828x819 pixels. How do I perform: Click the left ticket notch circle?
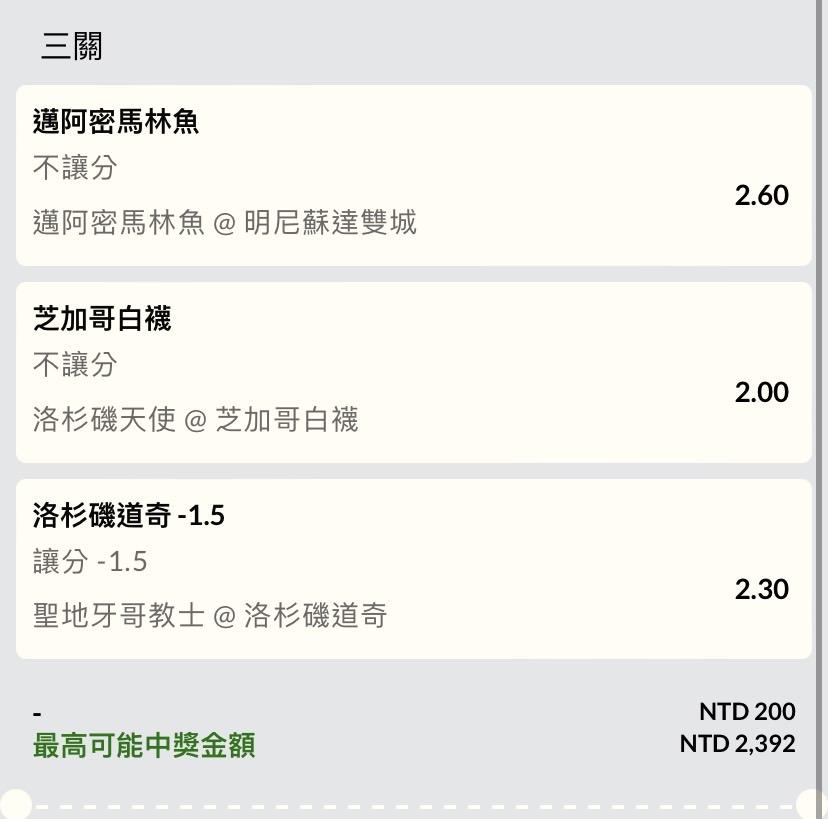[x=15, y=805]
